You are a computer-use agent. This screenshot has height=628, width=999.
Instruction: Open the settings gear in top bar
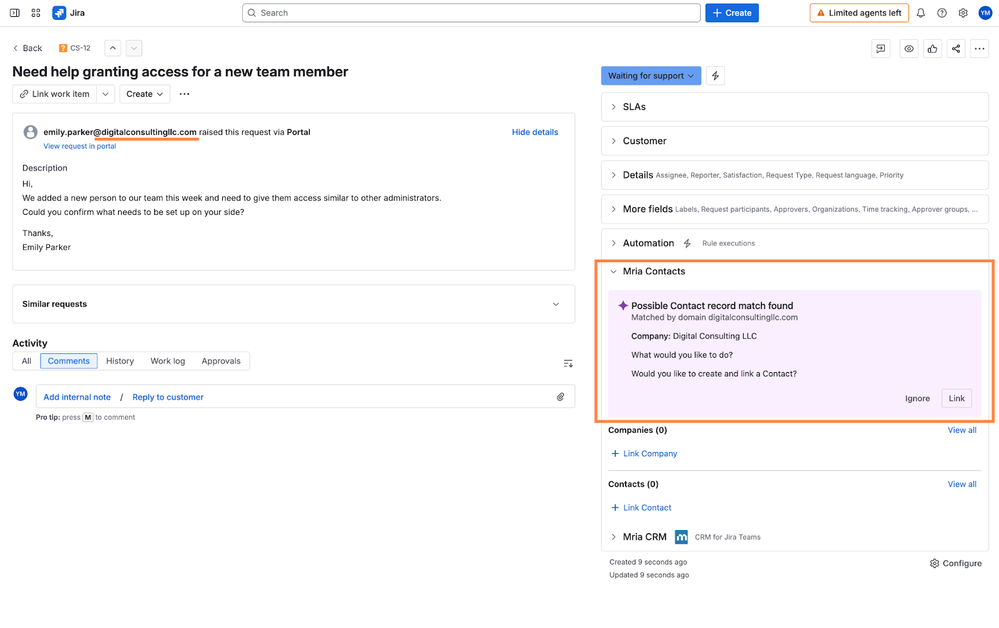963,13
